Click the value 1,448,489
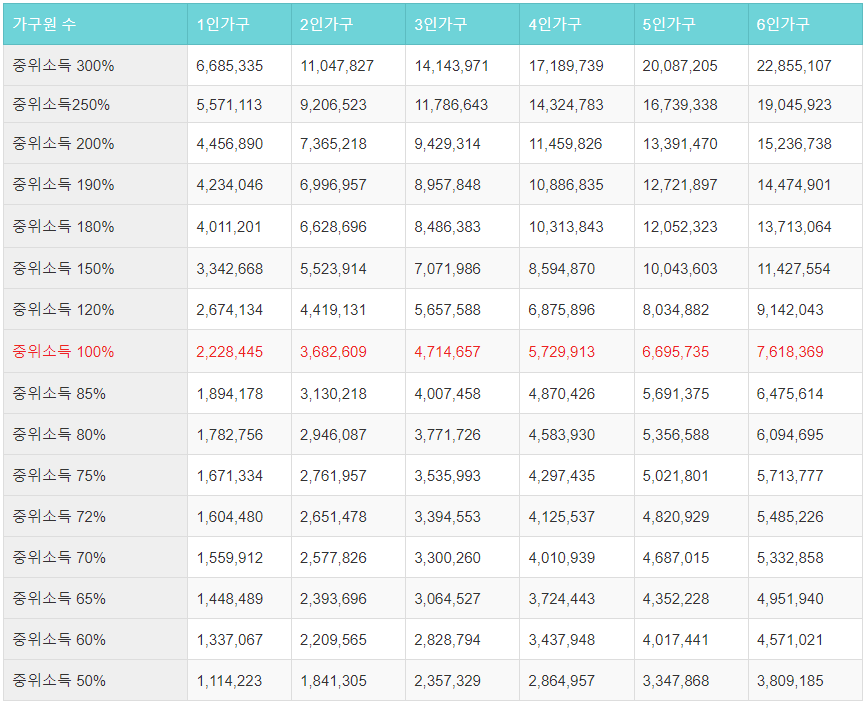Viewport: 867px width, 707px height. click(230, 599)
